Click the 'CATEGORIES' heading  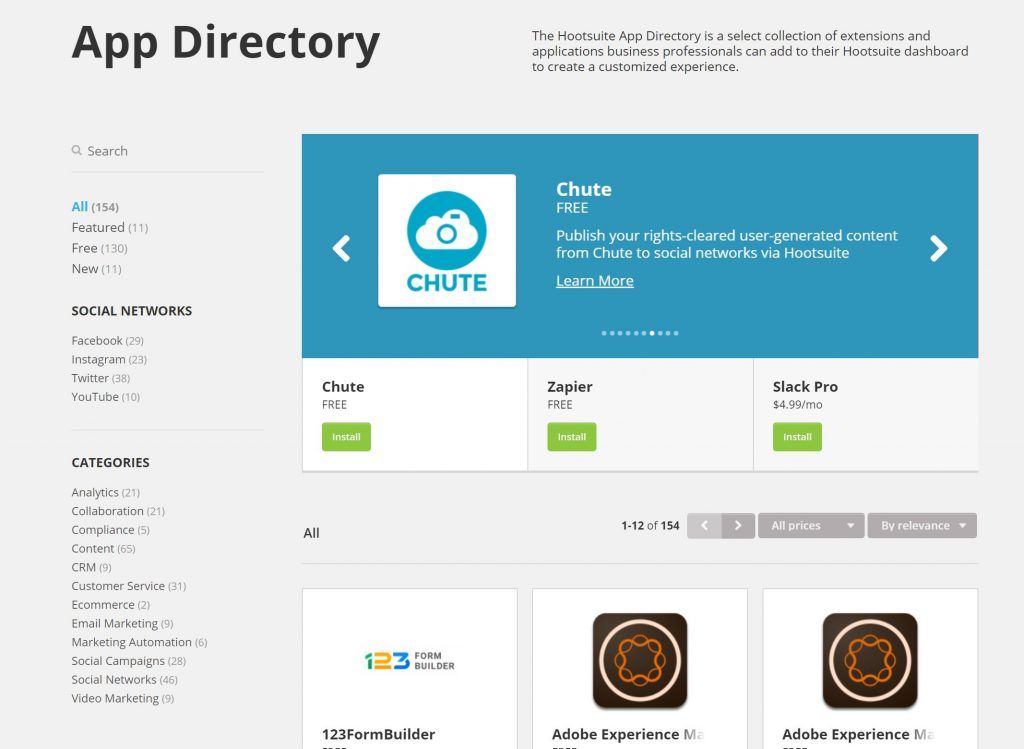[x=110, y=462]
